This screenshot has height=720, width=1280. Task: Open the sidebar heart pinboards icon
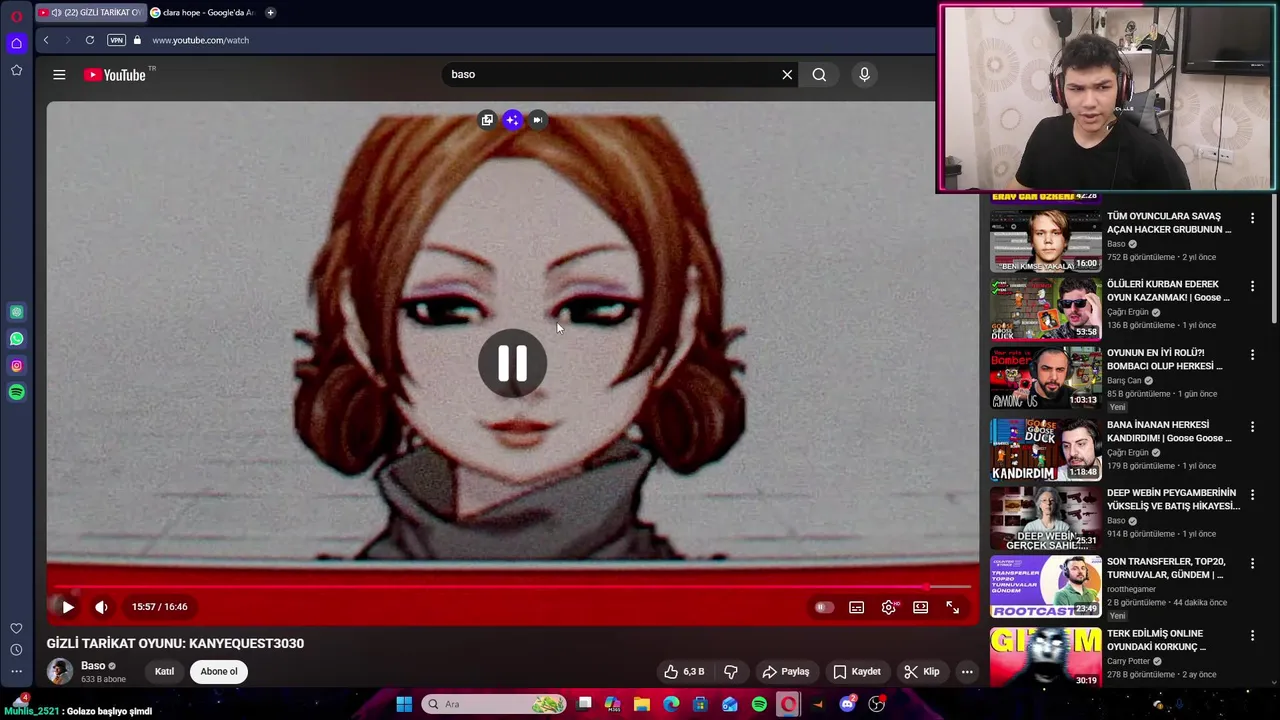[16, 628]
